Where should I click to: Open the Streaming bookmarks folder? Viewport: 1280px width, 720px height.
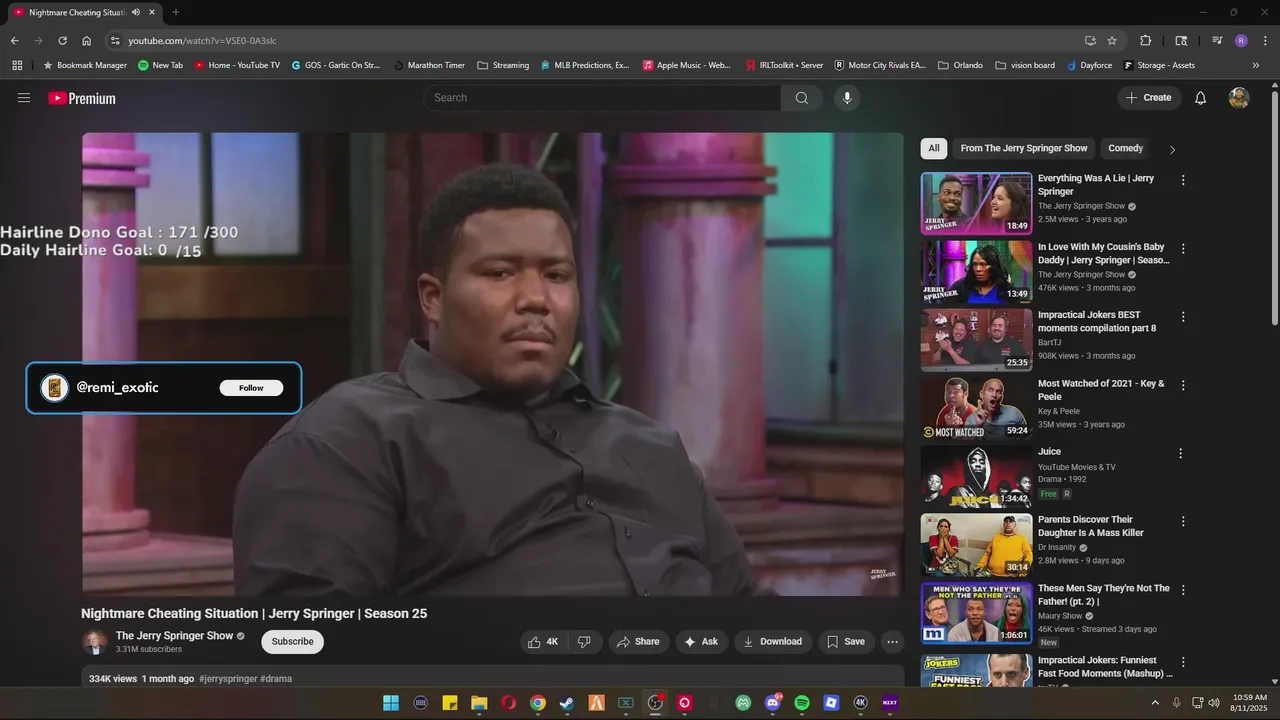point(503,65)
